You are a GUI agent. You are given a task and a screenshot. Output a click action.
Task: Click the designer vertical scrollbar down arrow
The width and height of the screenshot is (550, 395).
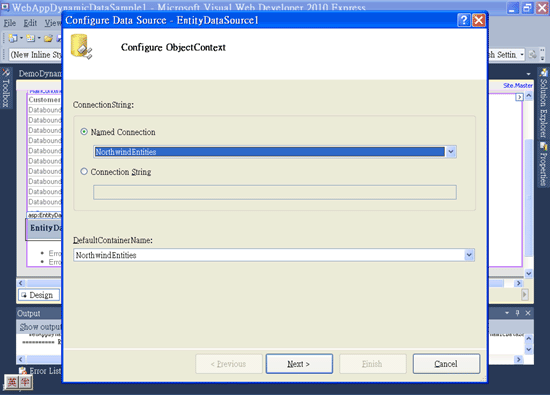pyautogui.click(x=529, y=273)
